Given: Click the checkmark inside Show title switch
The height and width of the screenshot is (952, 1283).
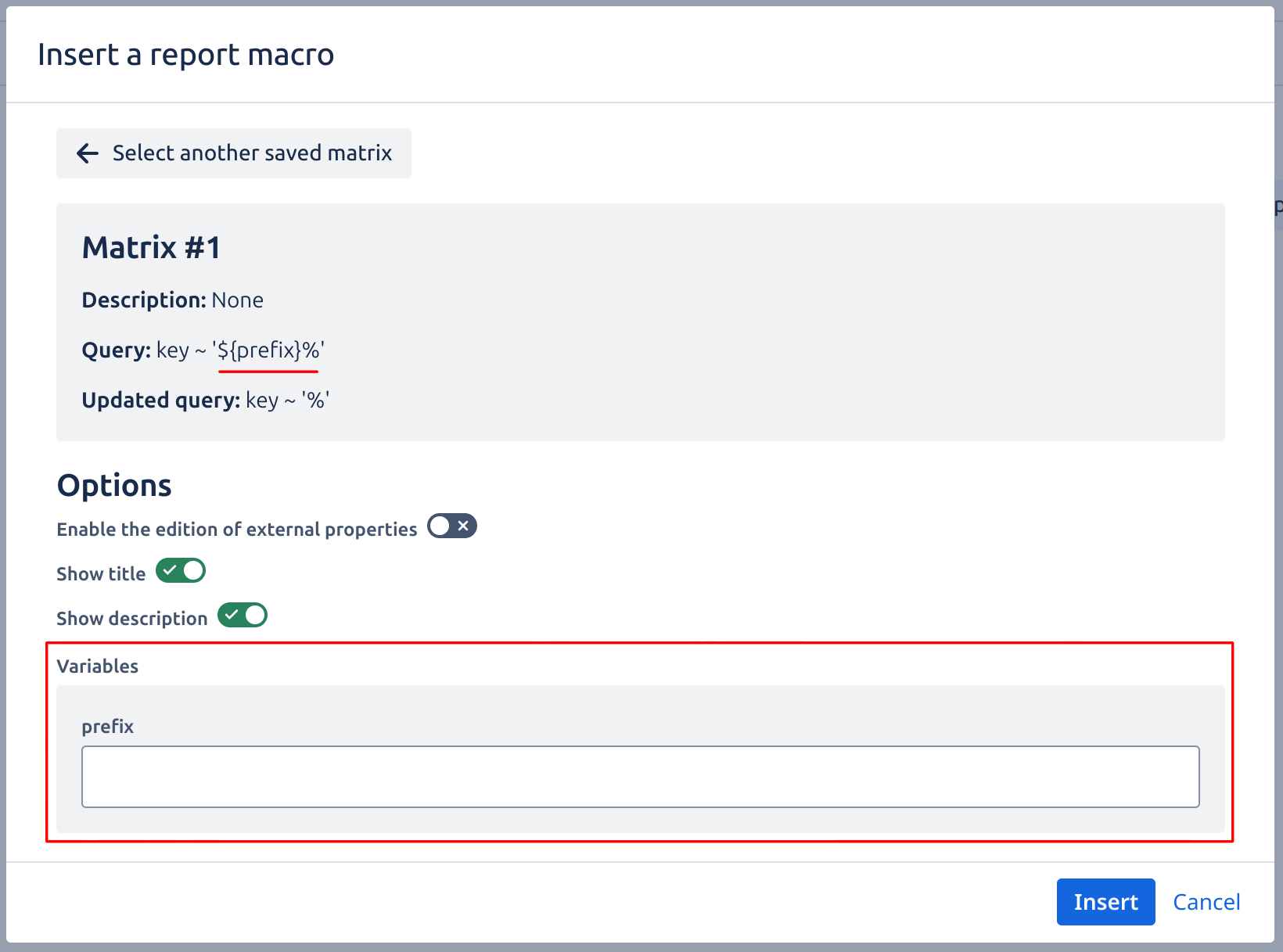Looking at the screenshot, I should [x=170, y=570].
